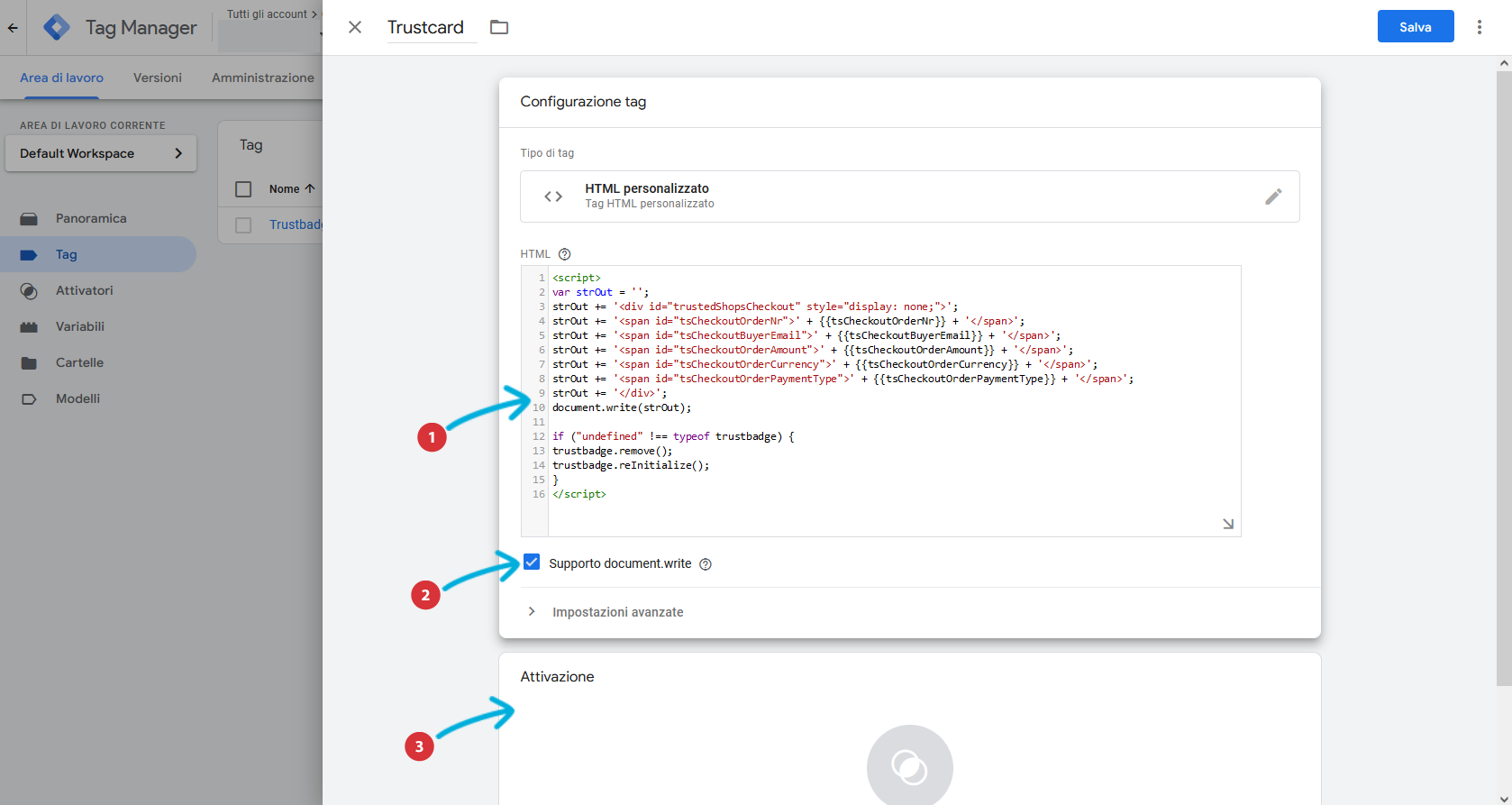Click the Variabili camera-block icon
Image resolution: width=1512 pixels, height=805 pixels.
pos(29,327)
